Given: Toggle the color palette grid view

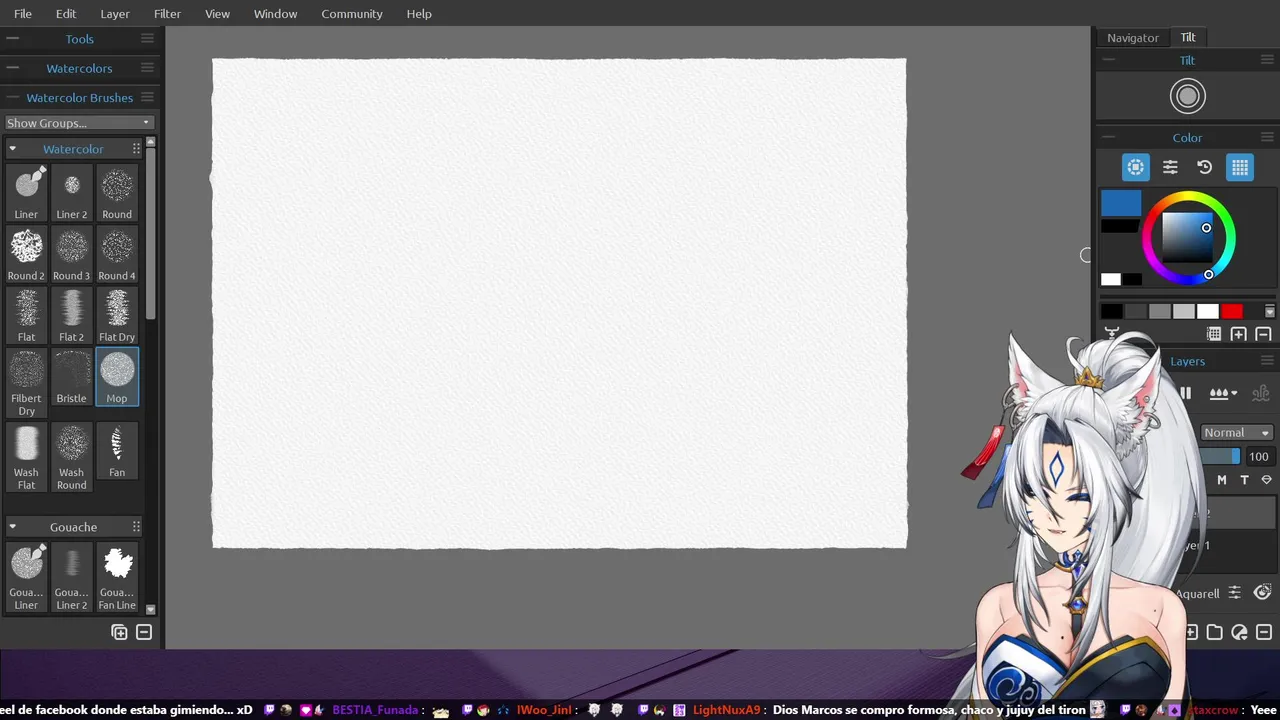Looking at the screenshot, I should pos(1240,167).
